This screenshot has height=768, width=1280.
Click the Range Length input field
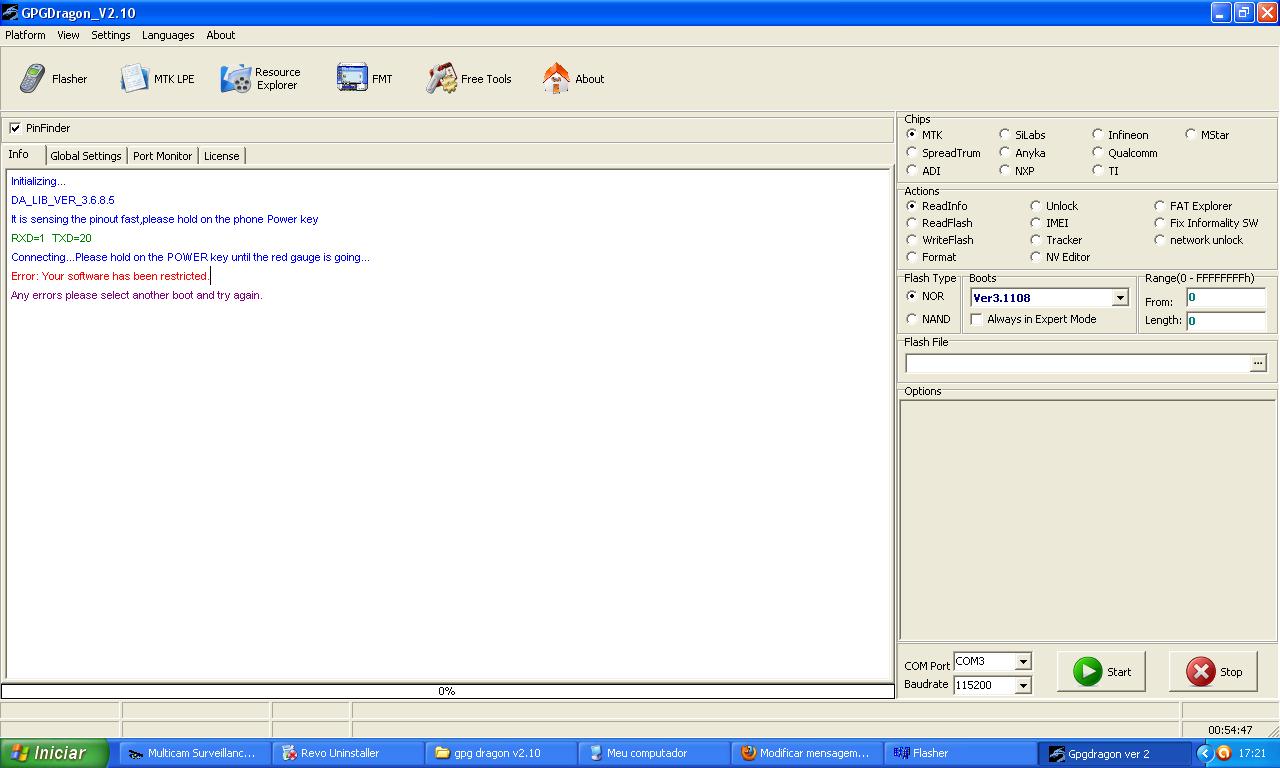click(x=1225, y=321)
